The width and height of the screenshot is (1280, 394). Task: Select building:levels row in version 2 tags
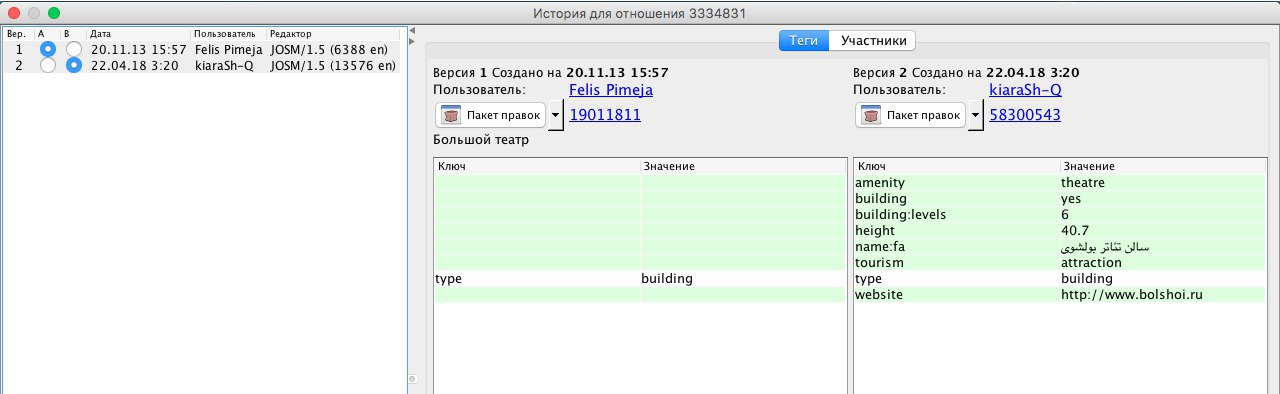[1060, 215]
